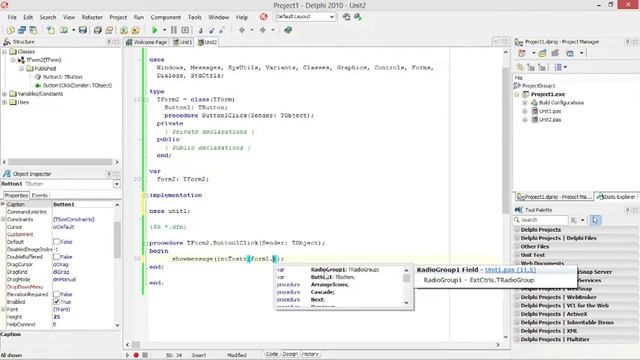Click the green Run button in the toolbar
Viewport: 640px width, 360px height.
pyautogui.click(x=155, y=30)
